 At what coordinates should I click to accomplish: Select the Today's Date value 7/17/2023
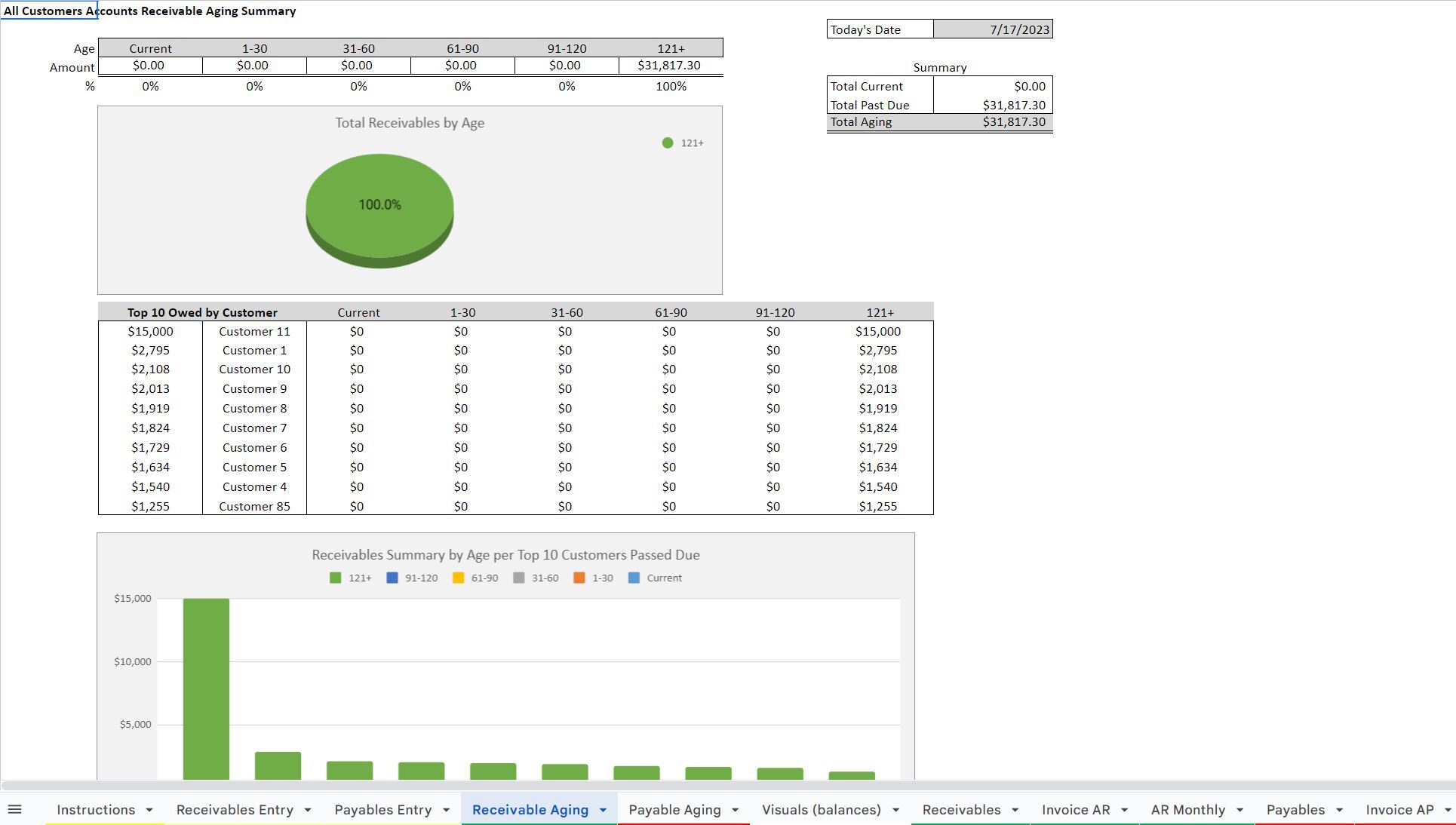tap(993, 29)
